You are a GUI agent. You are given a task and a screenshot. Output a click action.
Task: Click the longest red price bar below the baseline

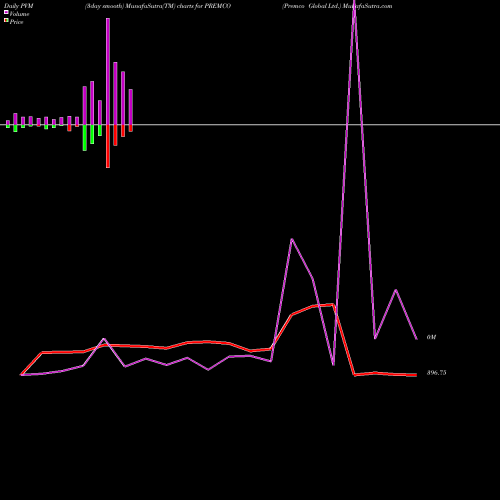[108, 146]
